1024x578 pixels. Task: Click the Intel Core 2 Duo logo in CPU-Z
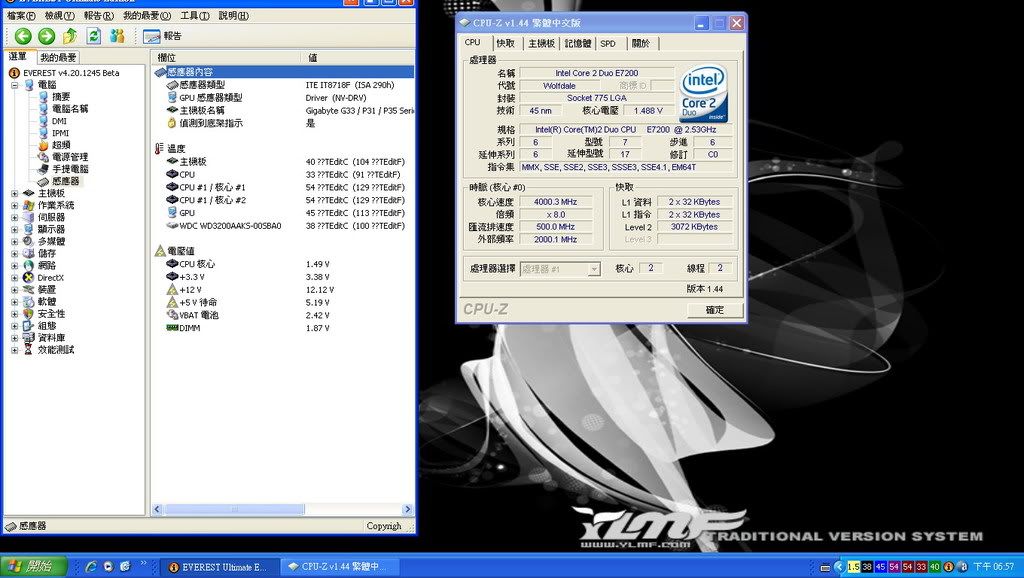pyautogui.click(x=703, y=93)
